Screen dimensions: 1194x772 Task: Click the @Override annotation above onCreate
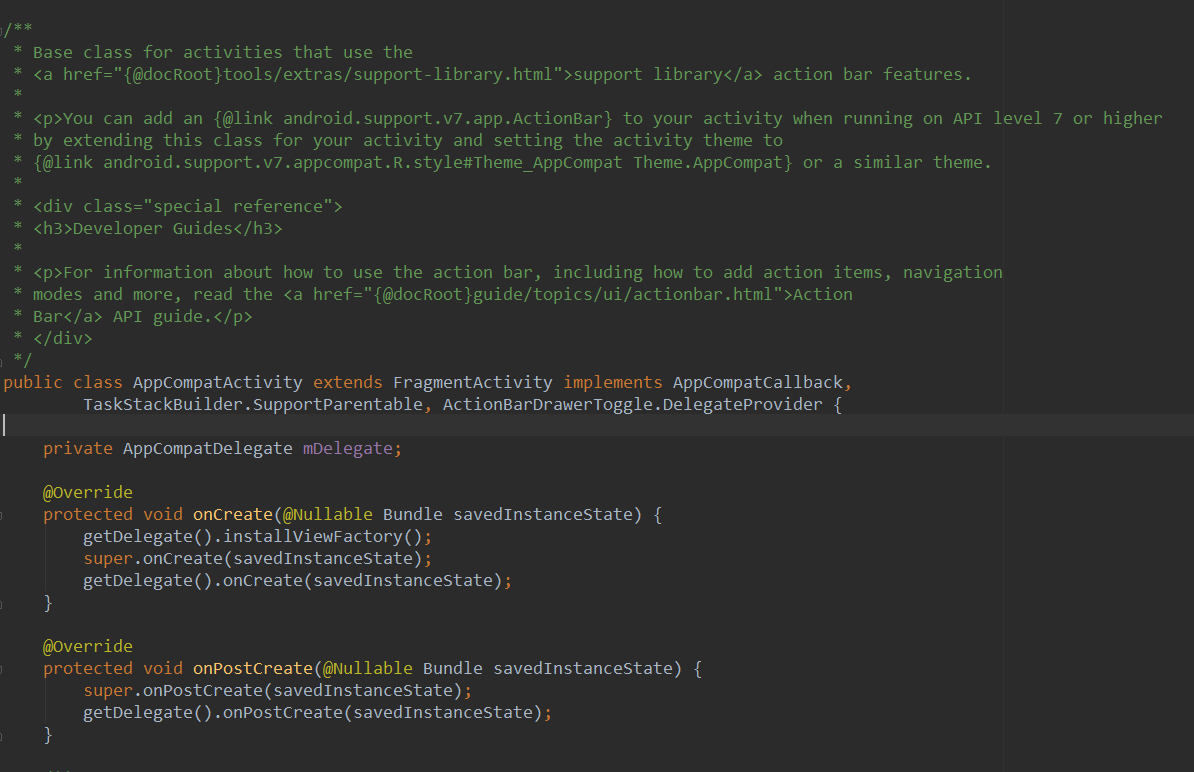click(x=88, y=493)
